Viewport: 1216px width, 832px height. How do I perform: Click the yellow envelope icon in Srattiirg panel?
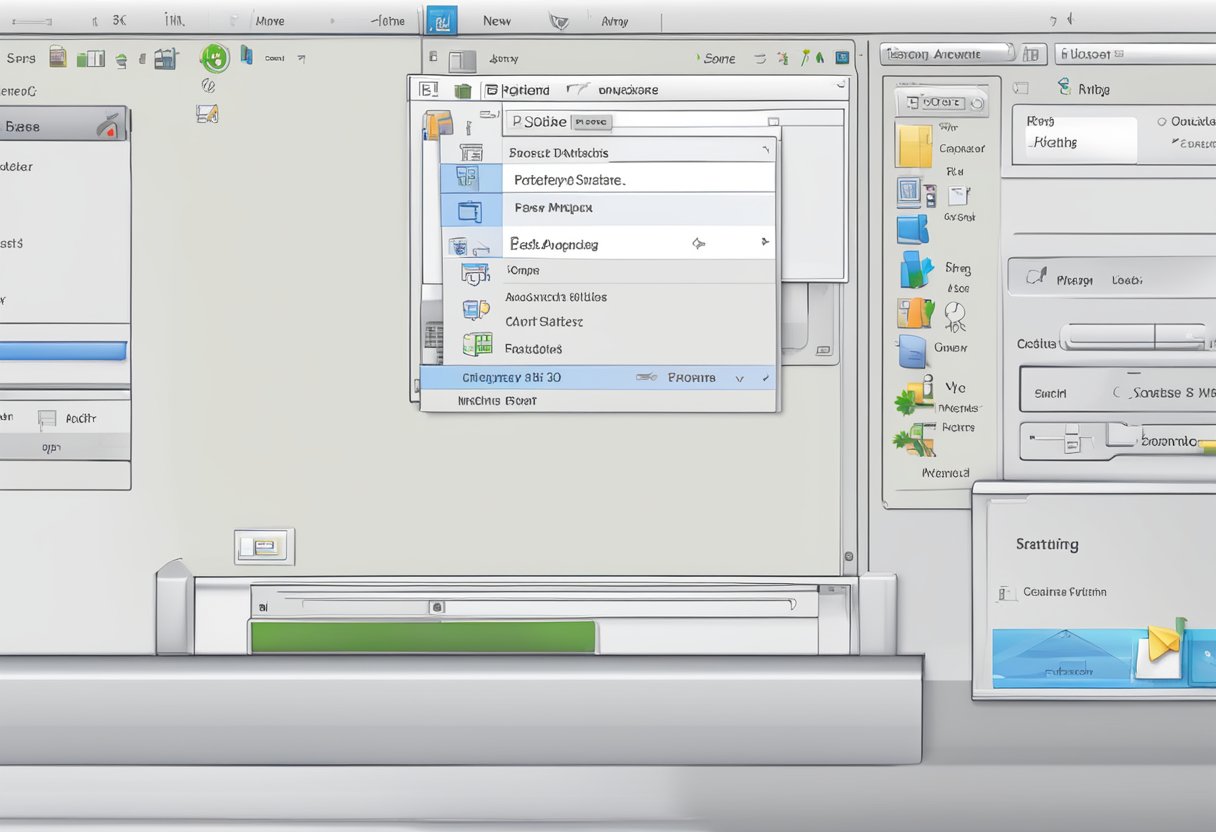(x=1162, y=642)
